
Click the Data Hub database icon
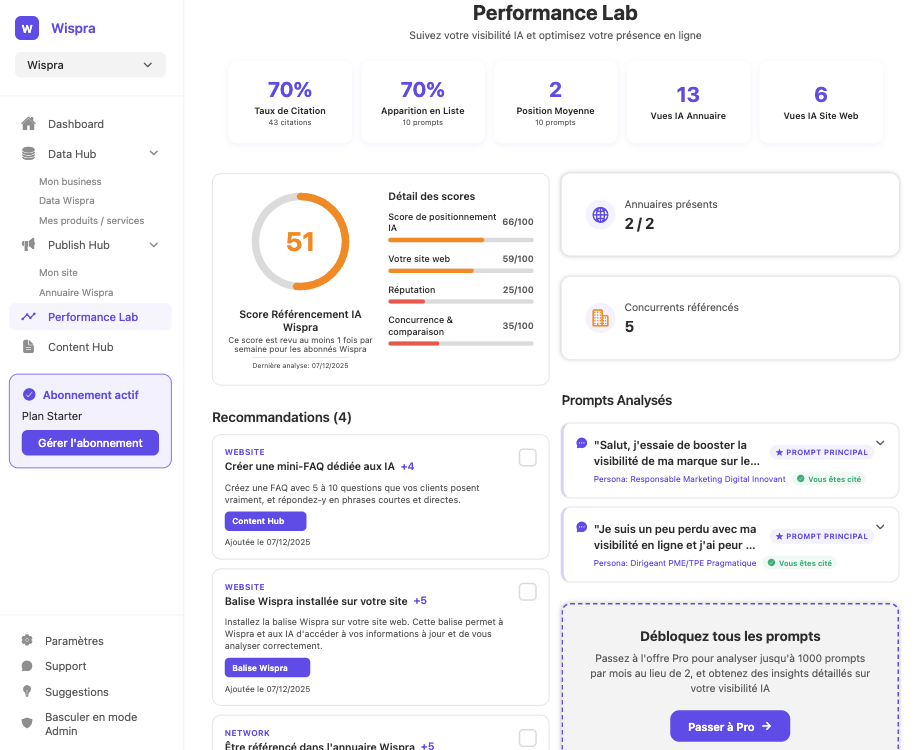point(30,153)
